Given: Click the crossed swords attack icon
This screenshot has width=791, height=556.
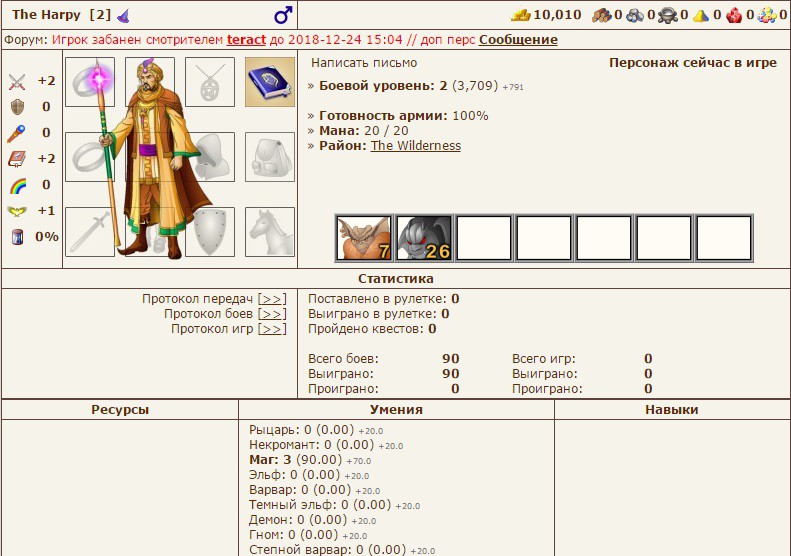Looking at the screenshot, I should point(17,81).
